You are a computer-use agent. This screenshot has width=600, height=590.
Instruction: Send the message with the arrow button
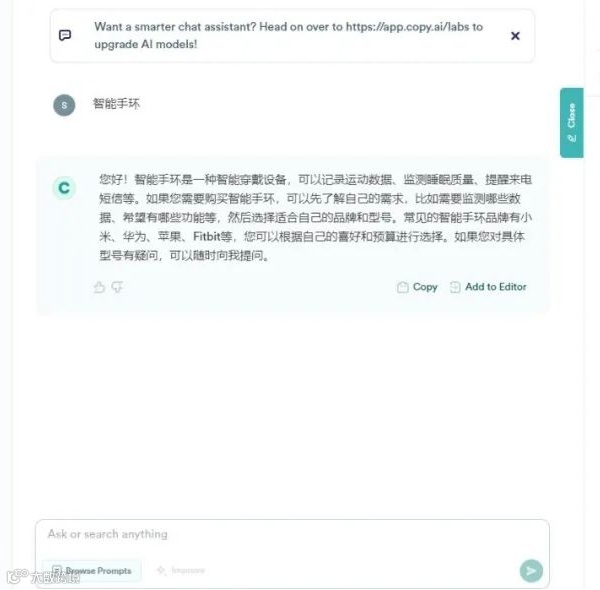(x=531, y=571)
